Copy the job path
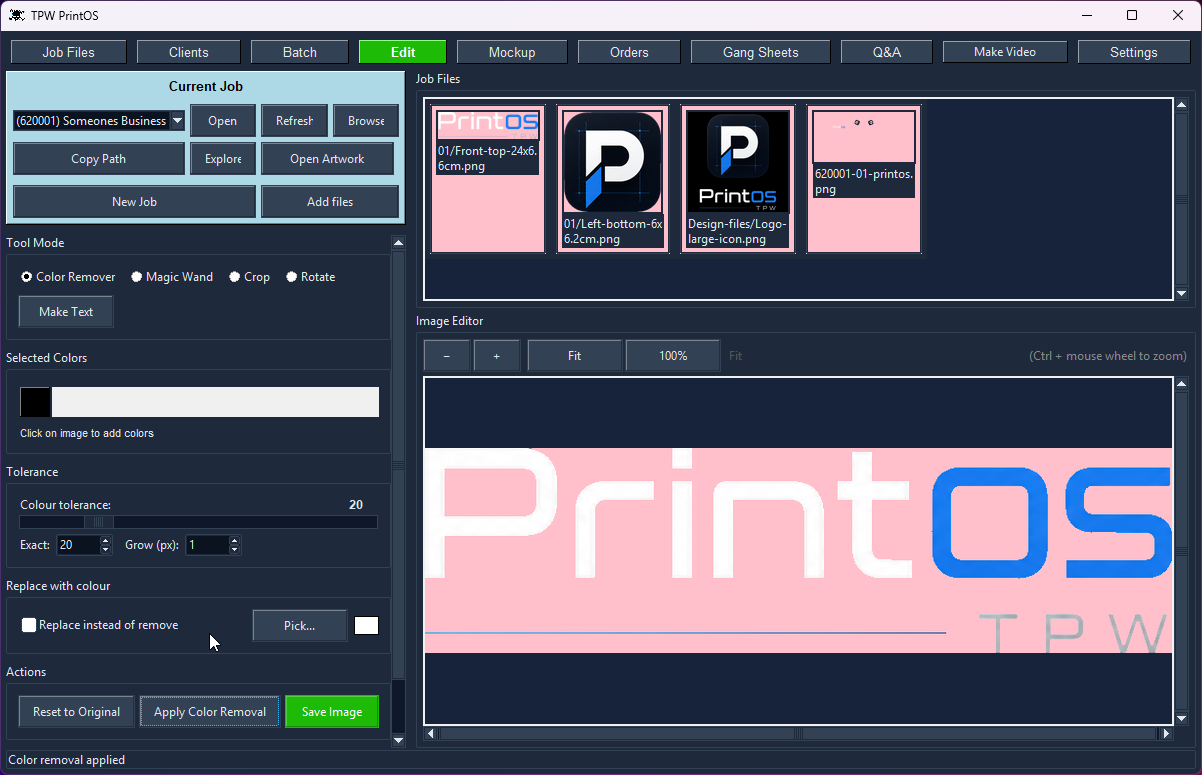 click(x=99, y=159)
